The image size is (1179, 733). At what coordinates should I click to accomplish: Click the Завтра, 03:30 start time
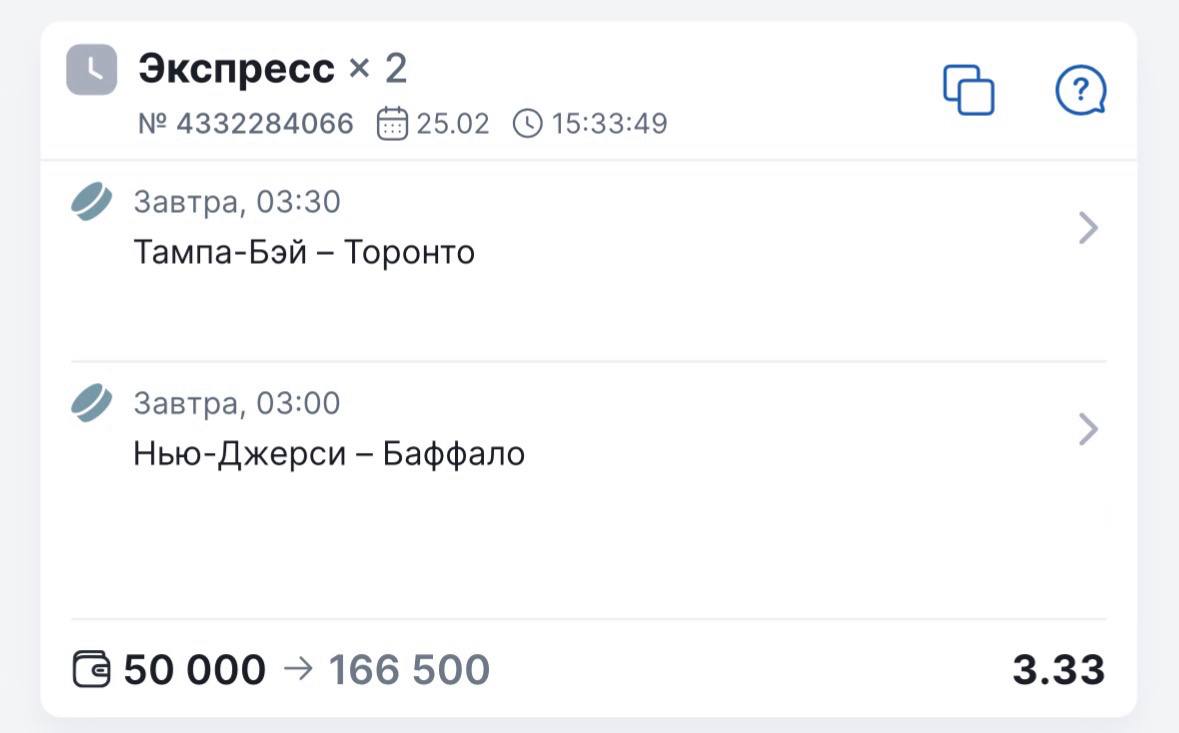pos(237,202)
